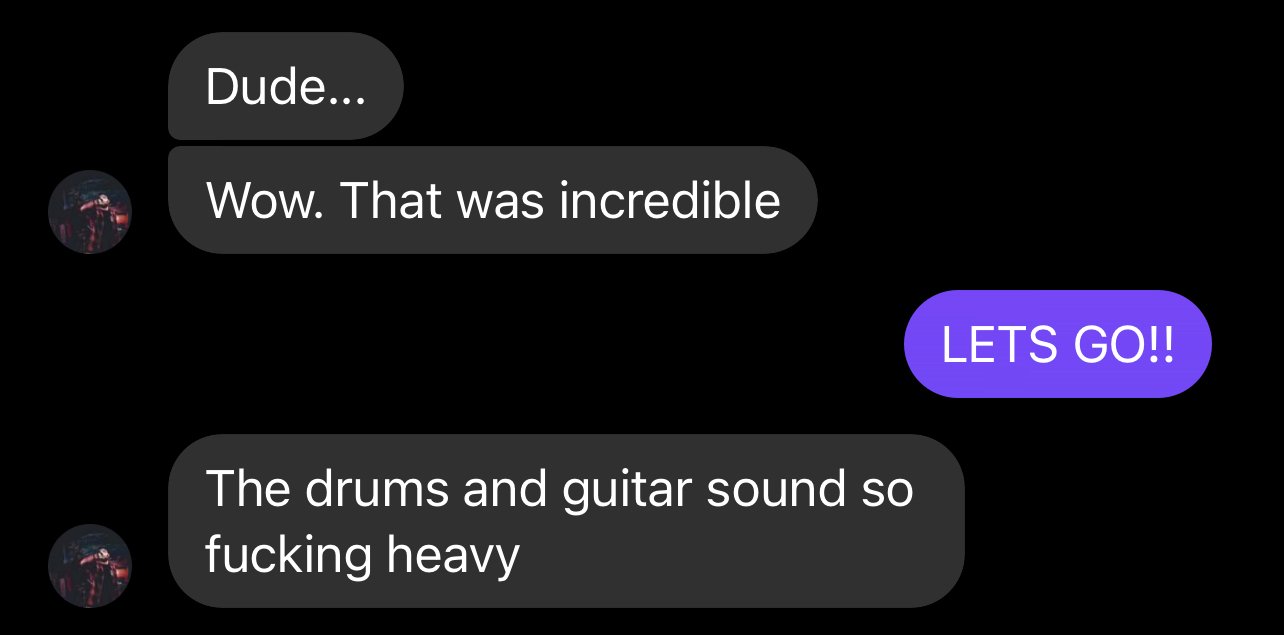The image size is (1284, 635).
Task: Click the word "The" starting the last message
Action: pos(248,488)
